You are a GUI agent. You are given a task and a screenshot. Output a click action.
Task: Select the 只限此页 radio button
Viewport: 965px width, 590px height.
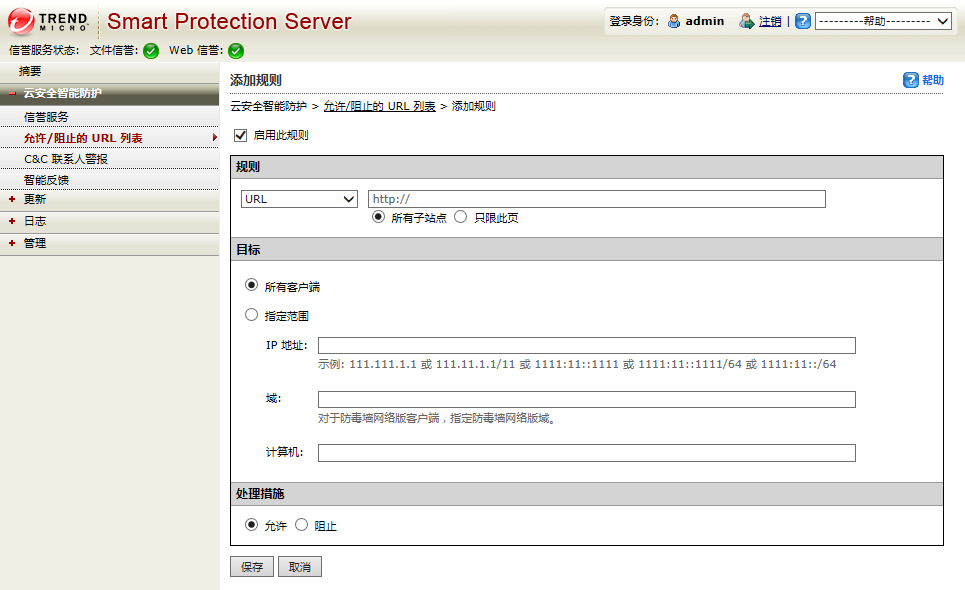coord(461,217)
